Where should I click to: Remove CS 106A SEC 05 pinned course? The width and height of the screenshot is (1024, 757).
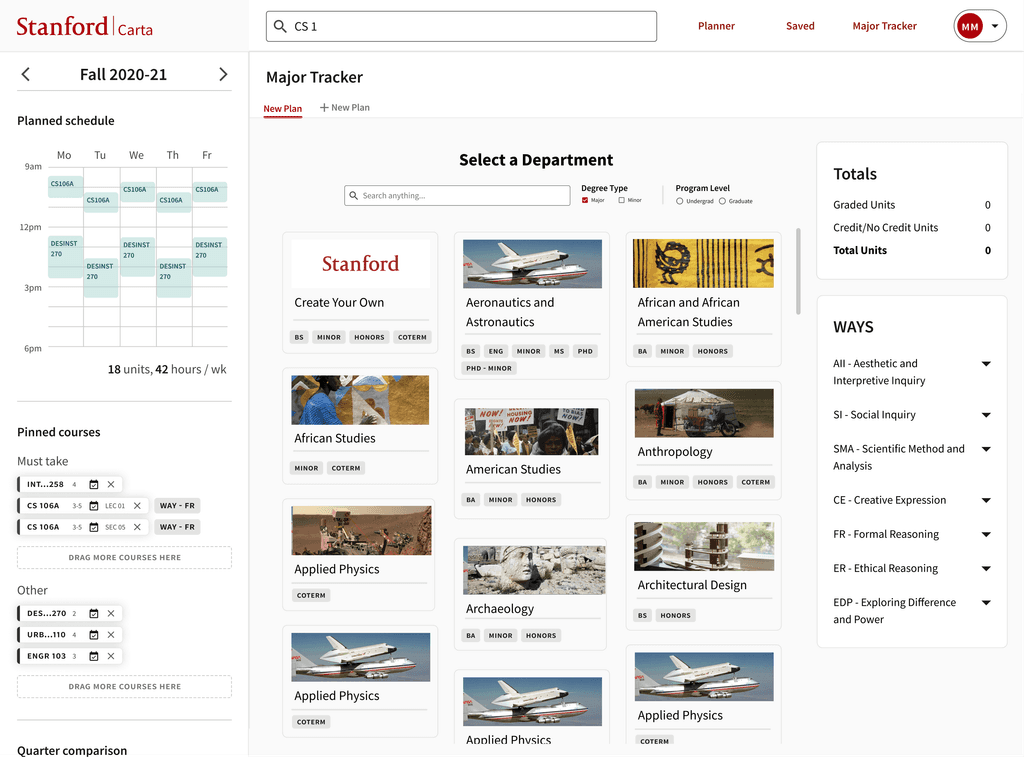pos(137,527)
